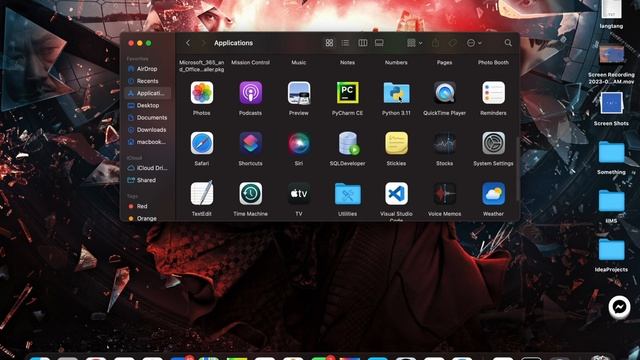
Task: Select the Orange tag in sidebar
Action: pyautogui.click(x=147, y=218)
